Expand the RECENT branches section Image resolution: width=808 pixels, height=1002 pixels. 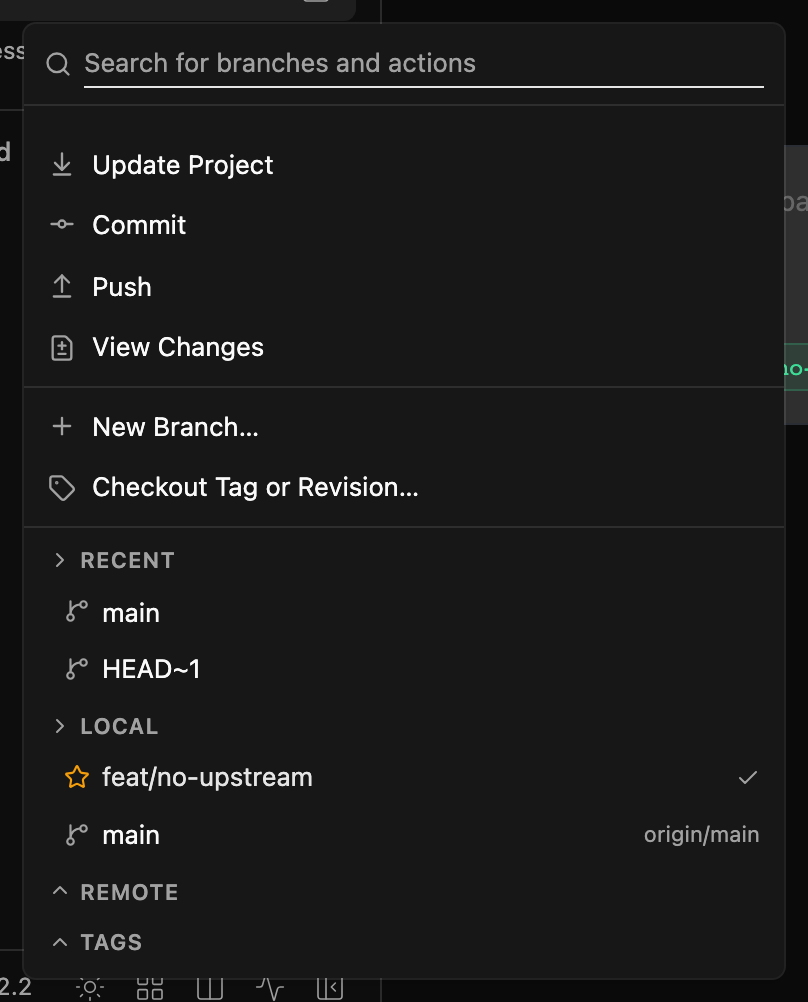[59, 560]
